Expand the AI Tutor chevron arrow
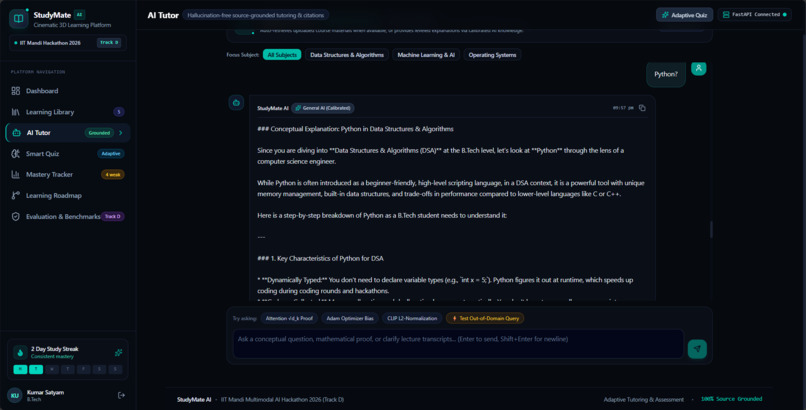 (x=121, y=133)
